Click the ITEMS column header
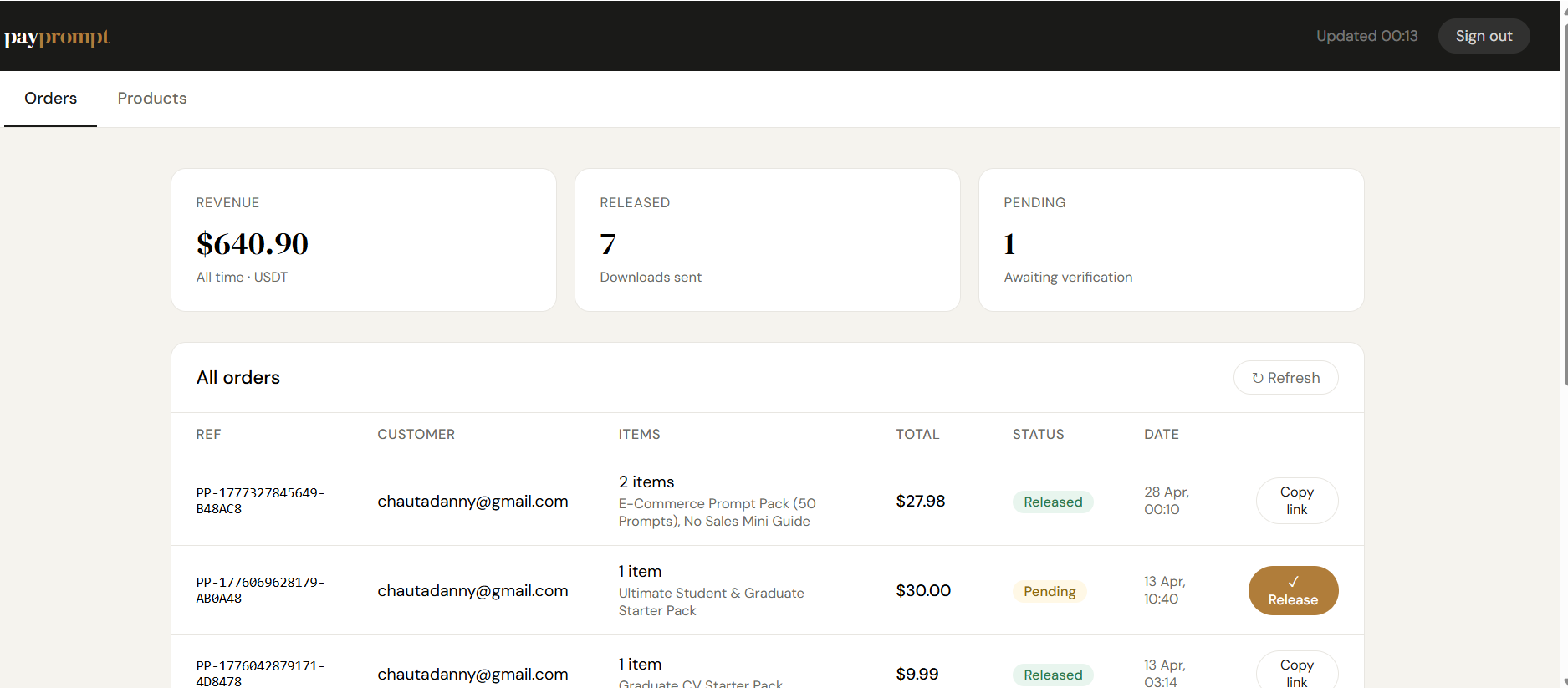The width and height of the screenshot is (1568, 688). (639, 434)
